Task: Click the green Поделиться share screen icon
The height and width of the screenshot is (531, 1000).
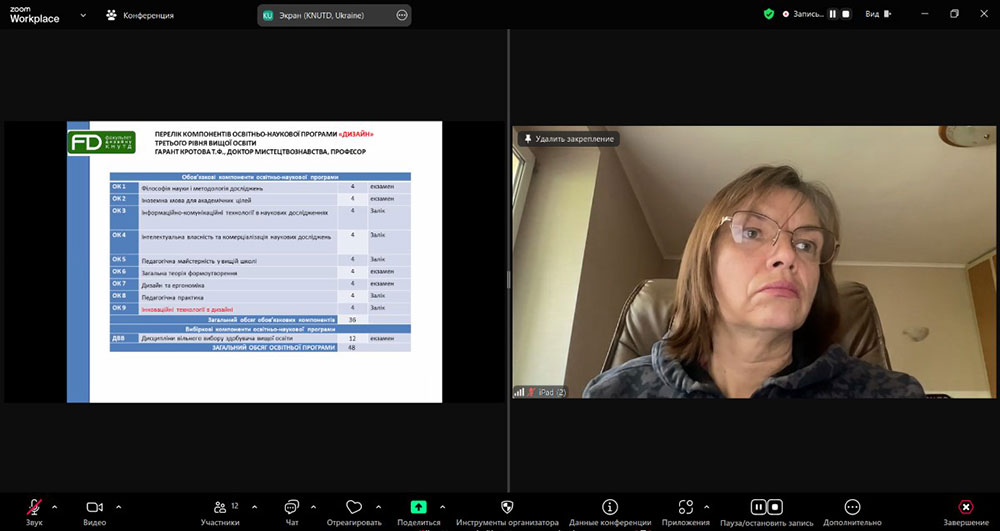Action: coord(418,507)
